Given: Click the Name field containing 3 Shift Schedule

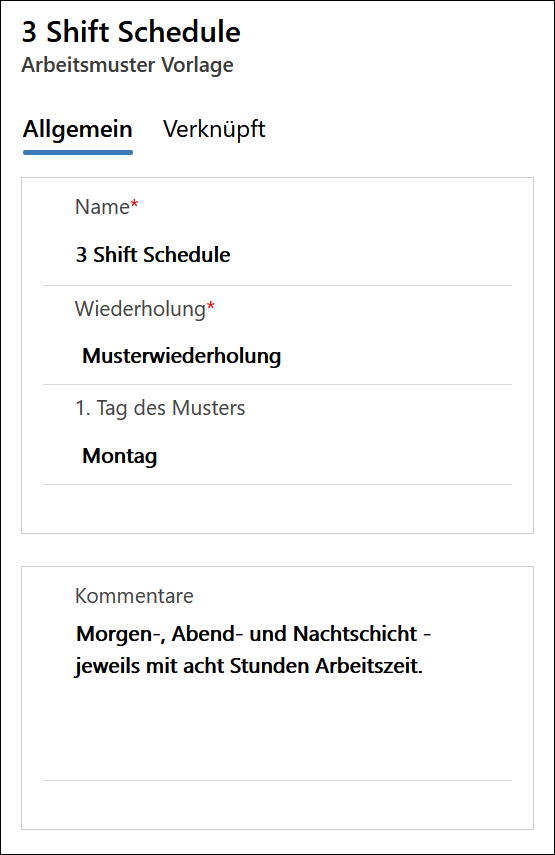Looking at the screenshot, I should click(278, 255).
